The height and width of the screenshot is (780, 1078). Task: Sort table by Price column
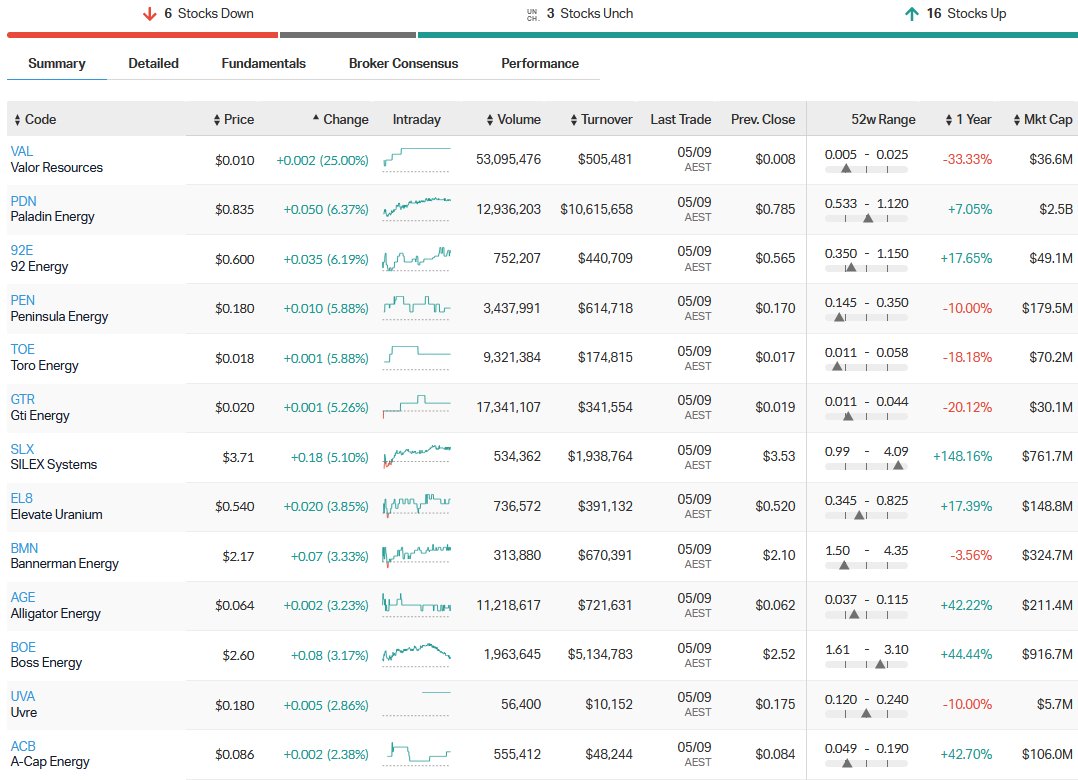click(234, 120)
